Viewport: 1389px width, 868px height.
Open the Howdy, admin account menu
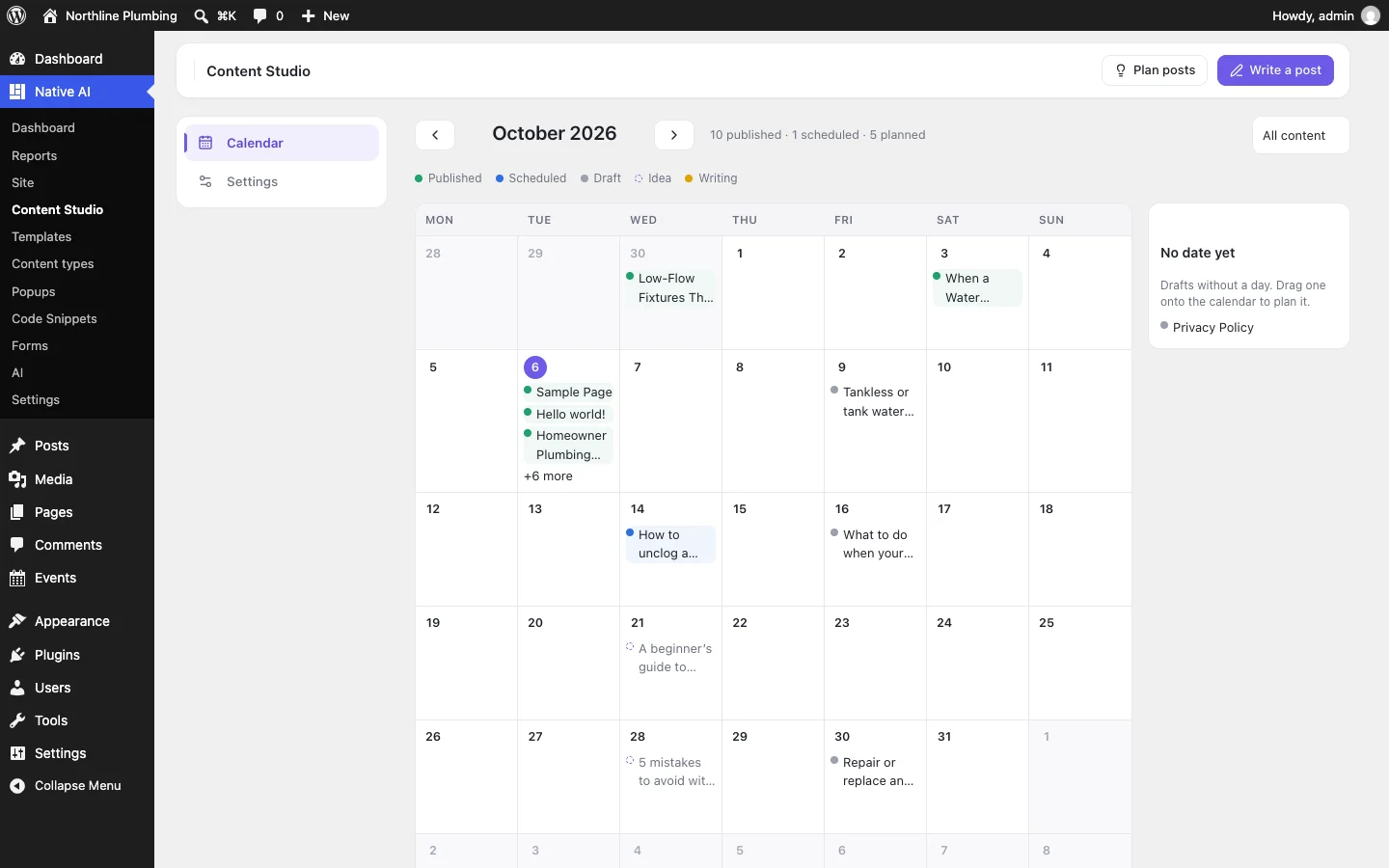1325,15
